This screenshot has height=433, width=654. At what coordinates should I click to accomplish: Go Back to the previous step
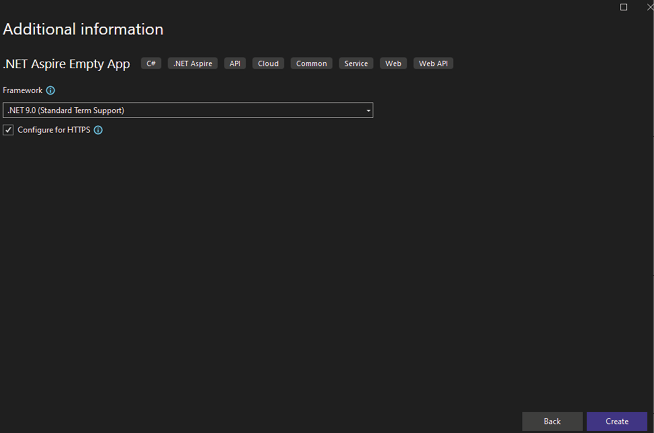click(552, 421)
